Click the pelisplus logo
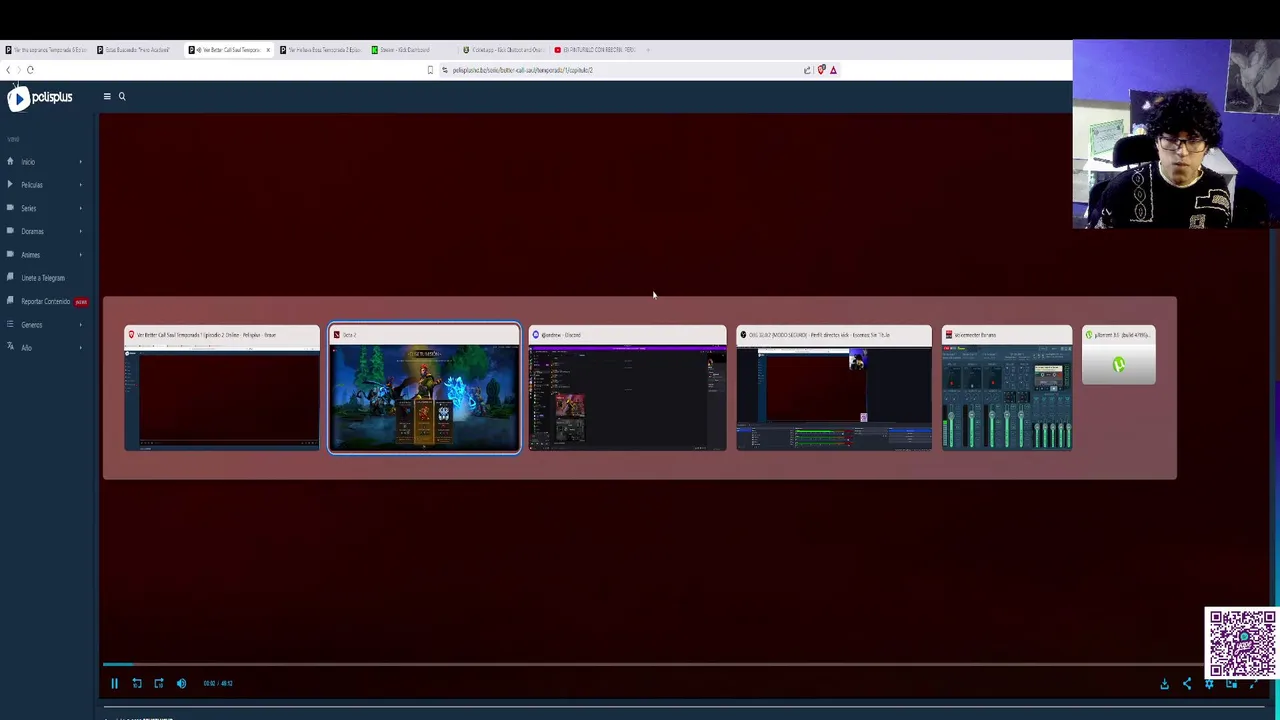Image resolution: width=1280 pixels, height=720 pixels. (x=40, y=98)
